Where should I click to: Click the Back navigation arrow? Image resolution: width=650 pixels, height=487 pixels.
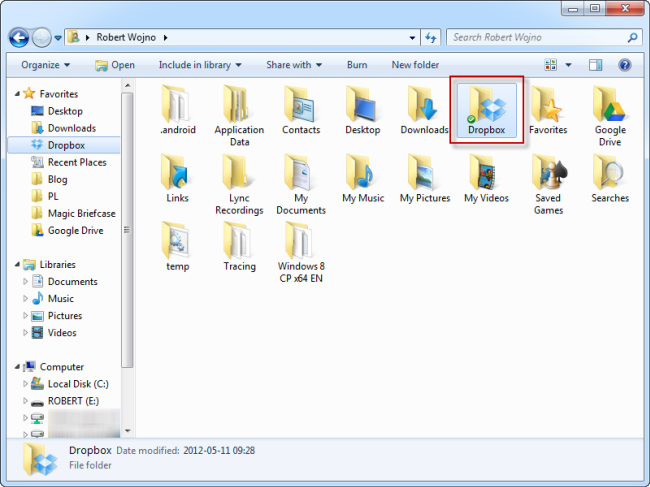click(19, 38)
